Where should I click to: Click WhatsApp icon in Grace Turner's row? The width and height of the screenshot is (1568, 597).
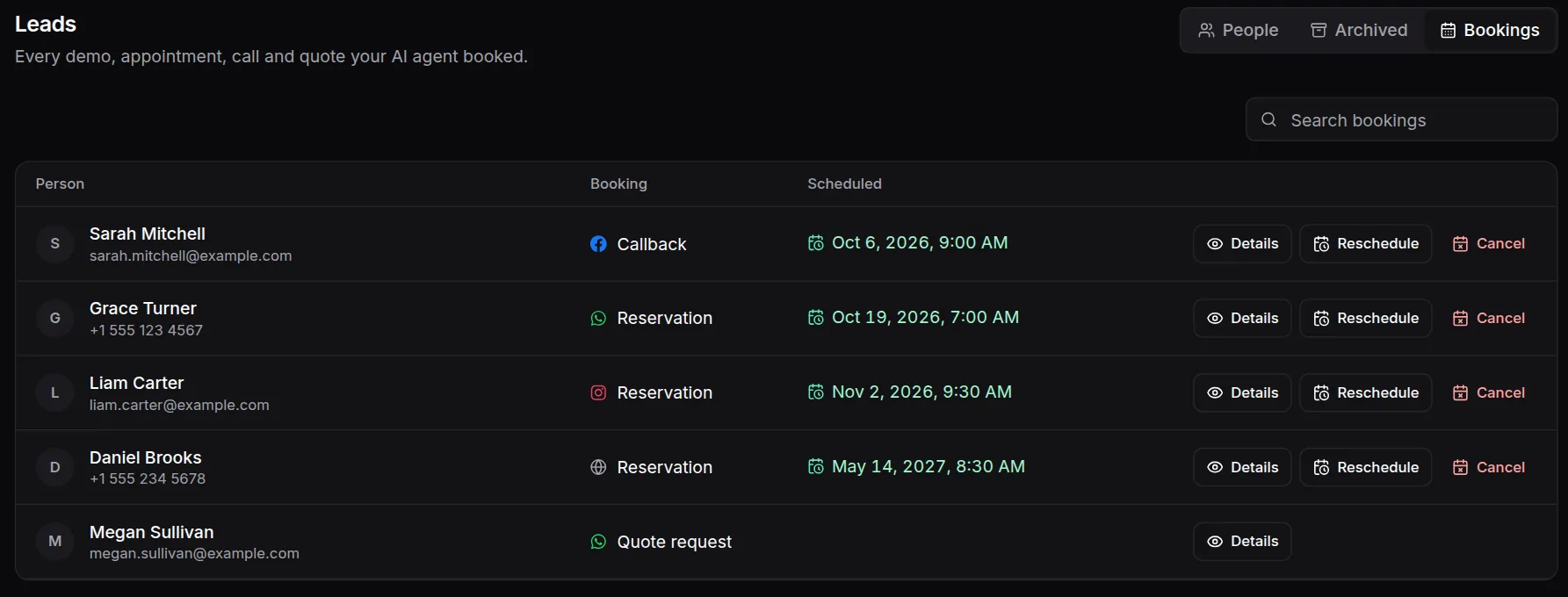pos(598,319)
